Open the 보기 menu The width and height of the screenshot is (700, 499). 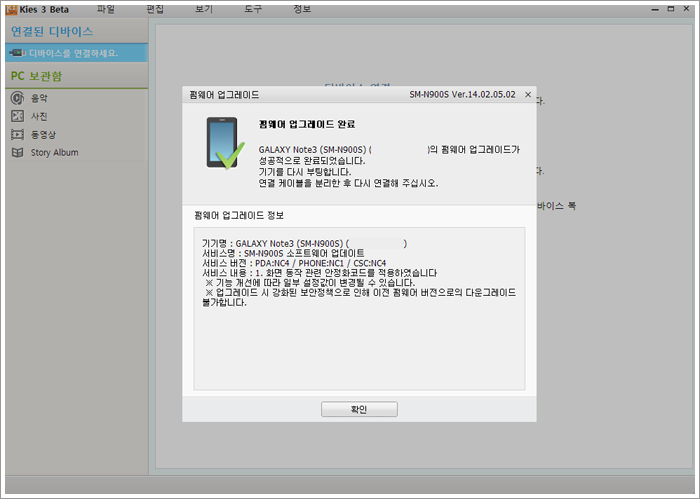pyautogui.click(x=204, y=9)
